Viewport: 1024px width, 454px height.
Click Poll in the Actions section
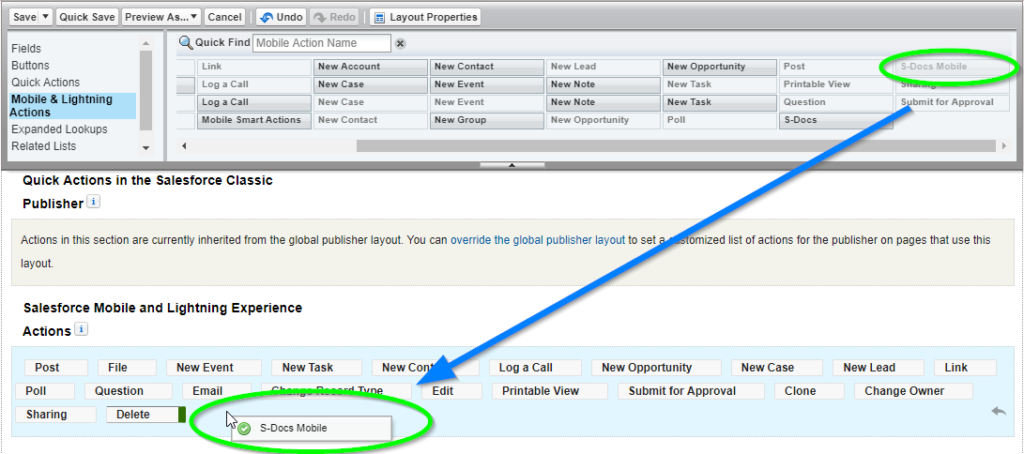(x=45, y=391)
